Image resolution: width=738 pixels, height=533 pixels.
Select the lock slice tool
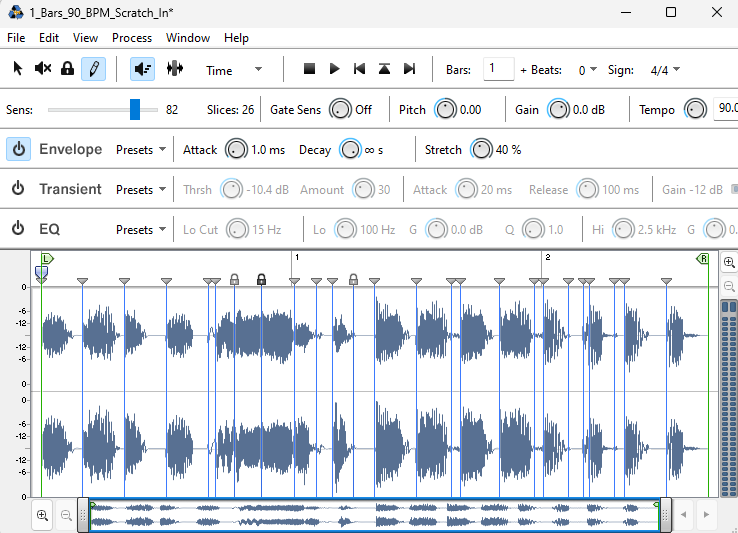[x=67, y=69]
